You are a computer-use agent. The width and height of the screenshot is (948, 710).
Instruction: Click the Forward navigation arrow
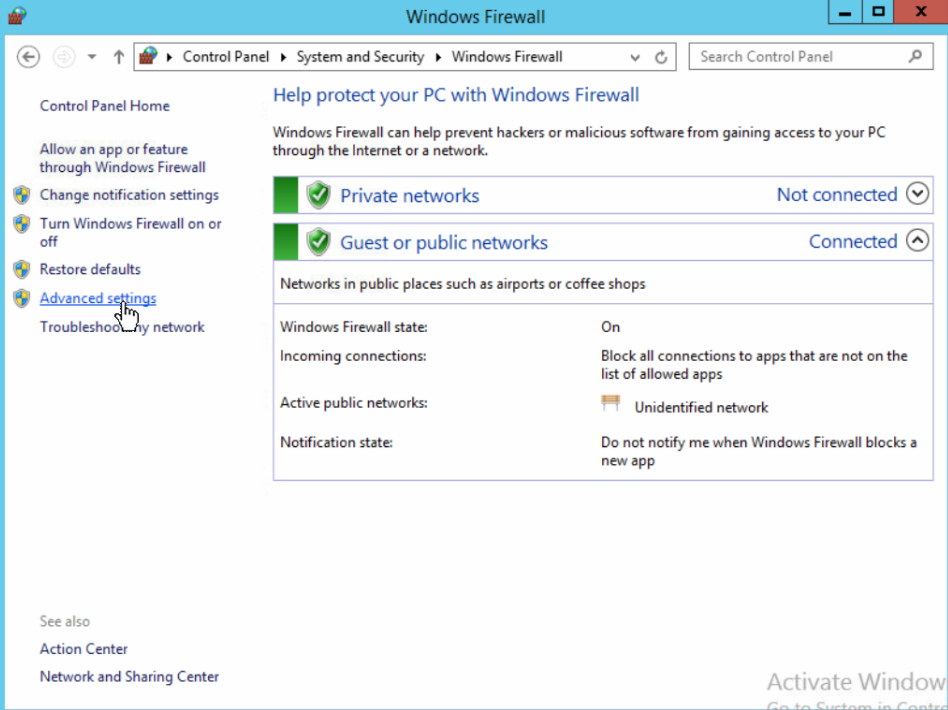click(63, 57)
